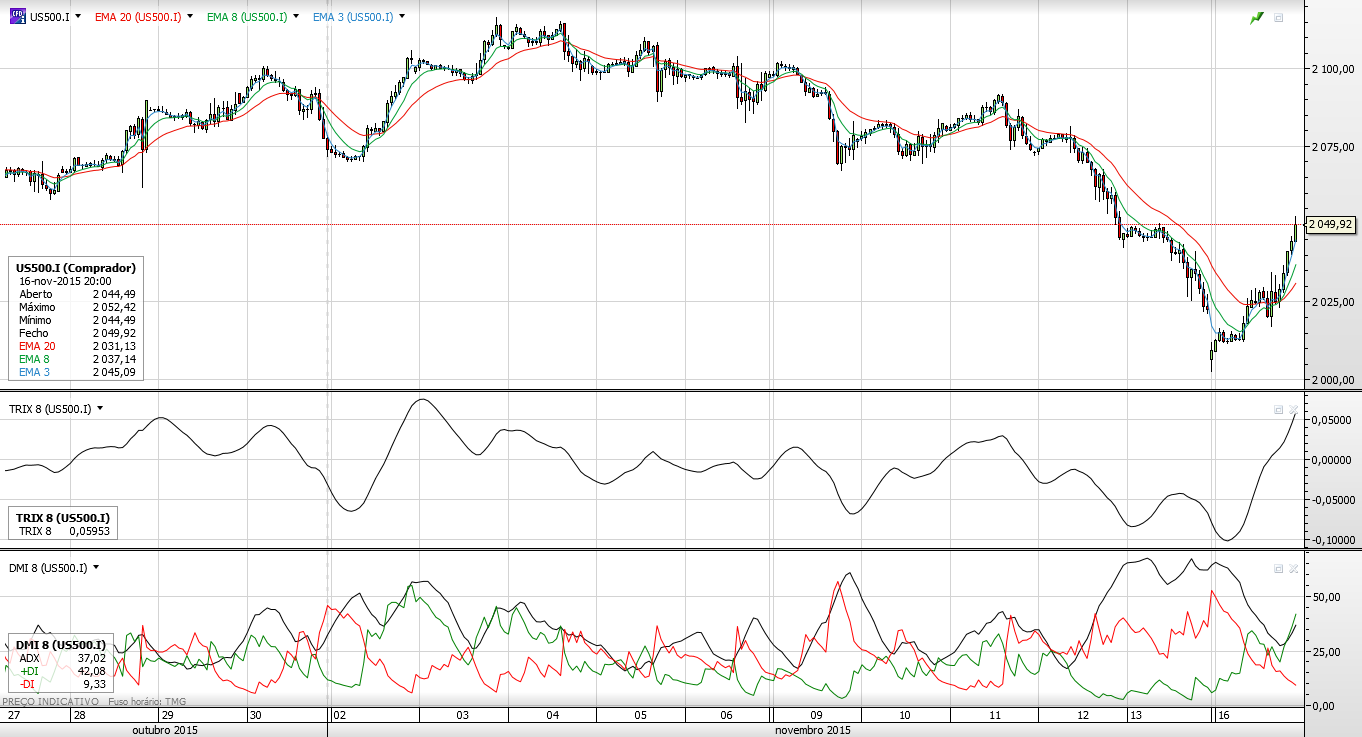
Task: Maximize the main price chart panel
Action: [1278, 18]
